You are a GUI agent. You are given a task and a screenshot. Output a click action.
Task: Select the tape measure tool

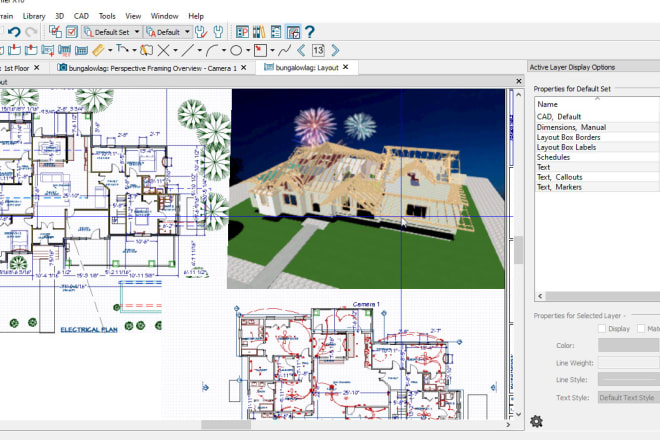point(98,51)
